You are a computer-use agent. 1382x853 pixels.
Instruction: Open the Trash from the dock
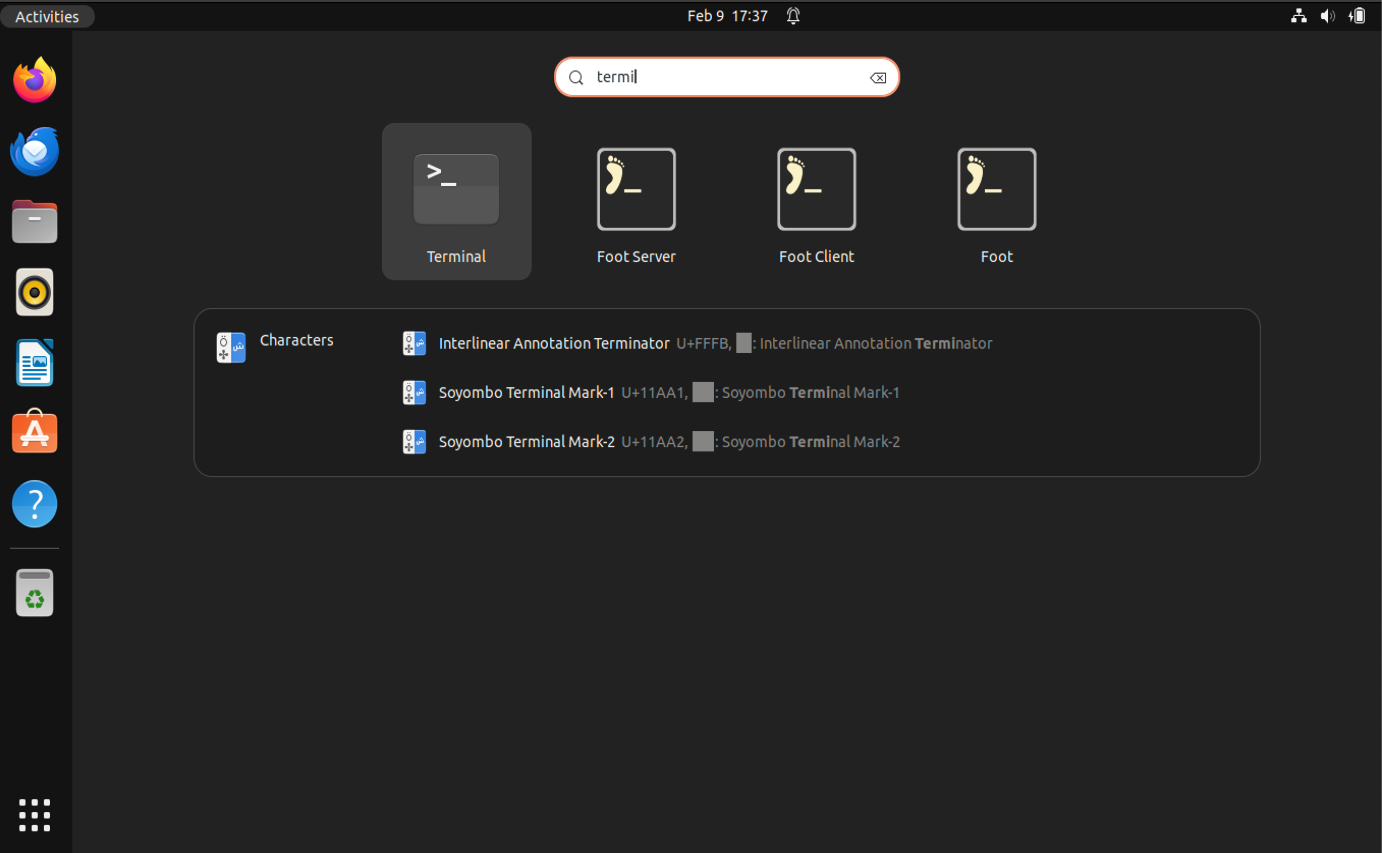coord(35,593)
